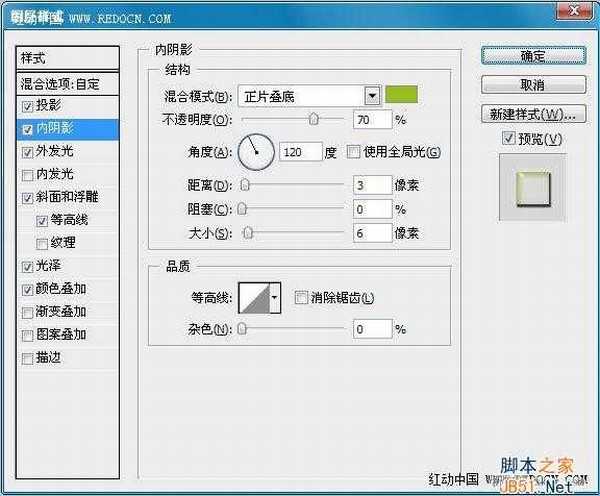The width and height of the screenshot is (600, 496).
Task: Click the 不透明度 opacity slider handle
Action: click(x=314, y=119)
